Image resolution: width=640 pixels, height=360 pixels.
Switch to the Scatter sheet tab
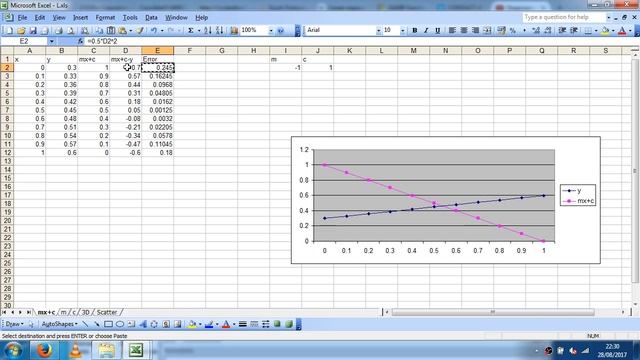point(107,312)
